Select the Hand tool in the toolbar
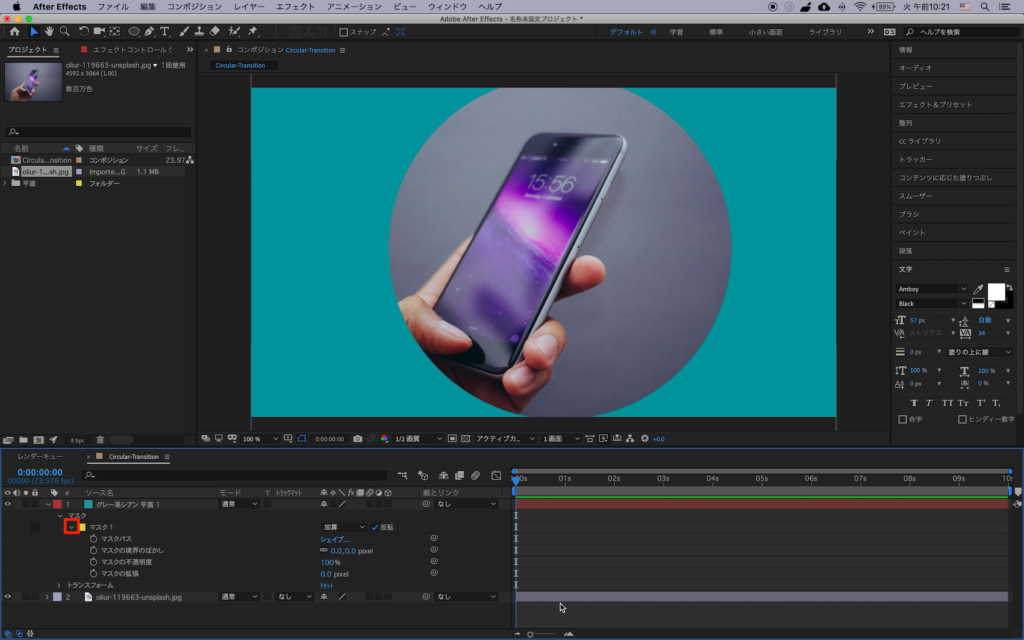This screenshot has width=1024, height=640. coord(48,32)
